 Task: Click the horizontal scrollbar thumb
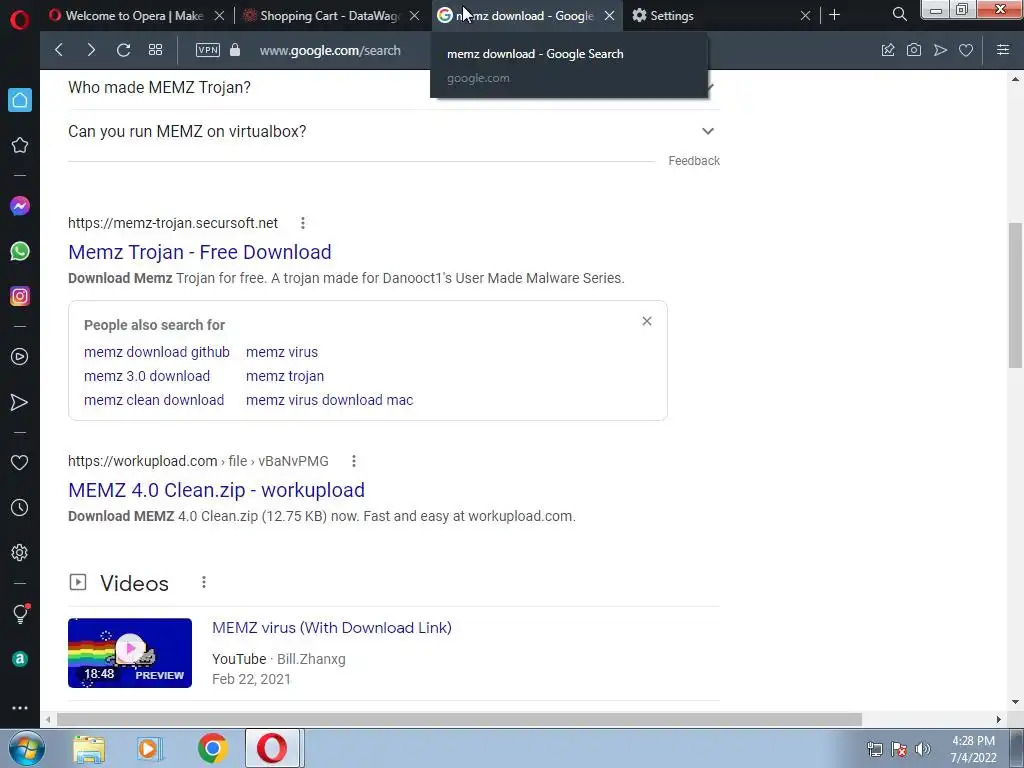click(459, 720)
